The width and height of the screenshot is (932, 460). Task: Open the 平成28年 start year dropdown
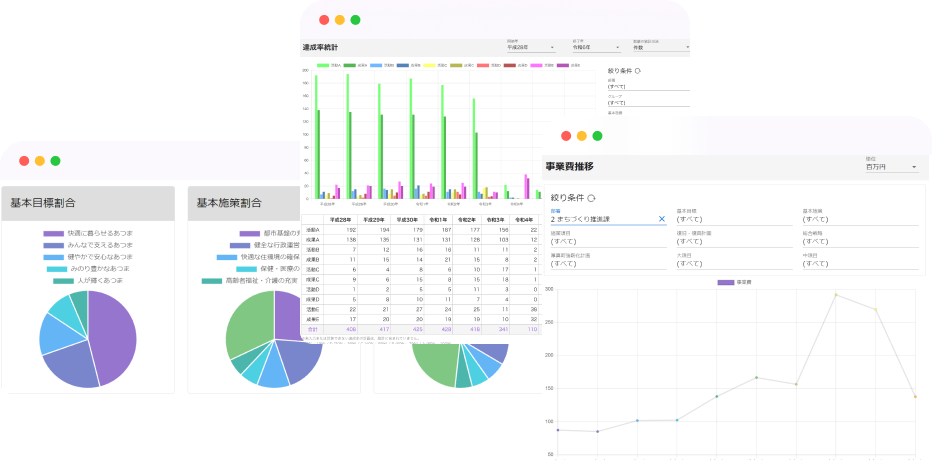coord(530,47)
